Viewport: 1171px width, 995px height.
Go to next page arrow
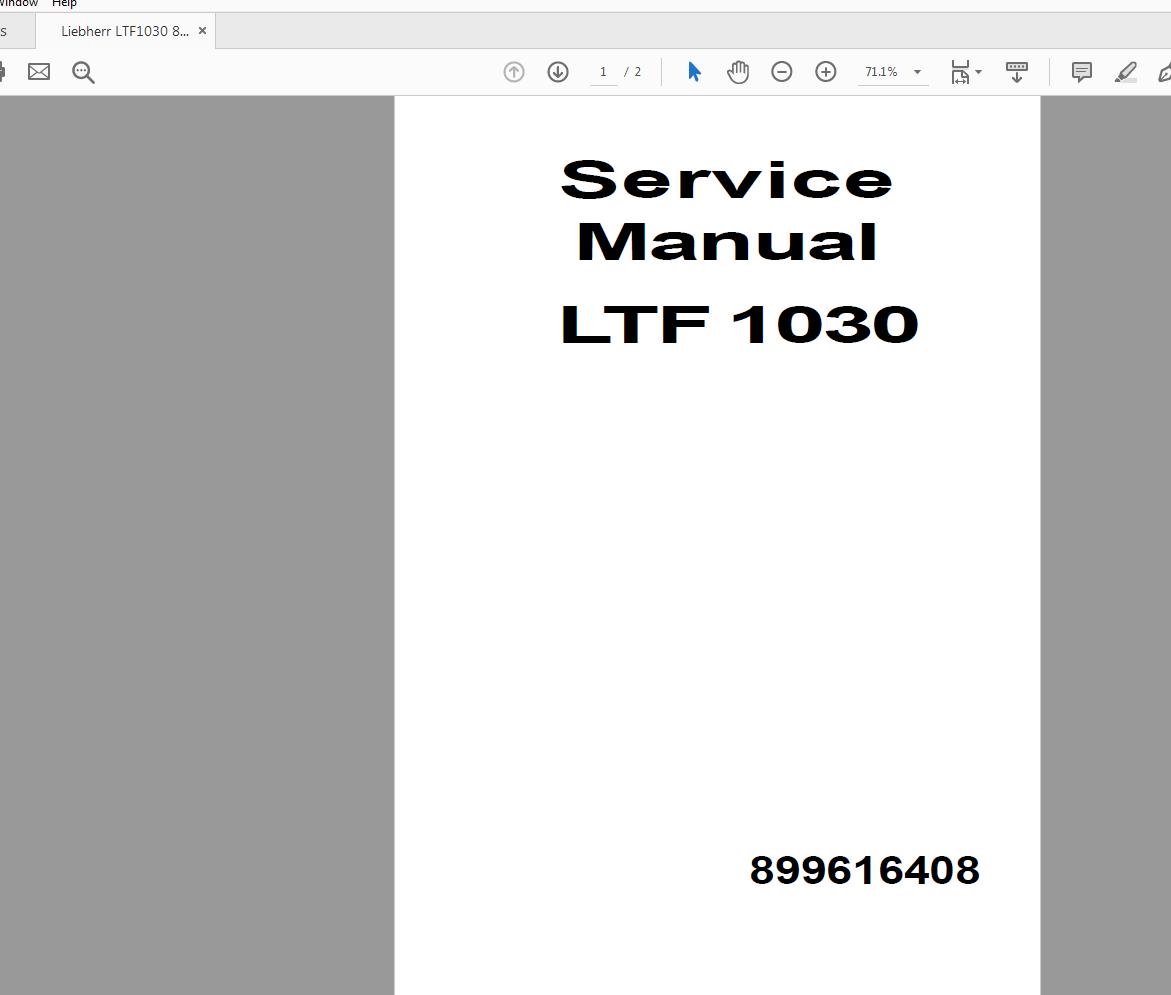point(558,72)
